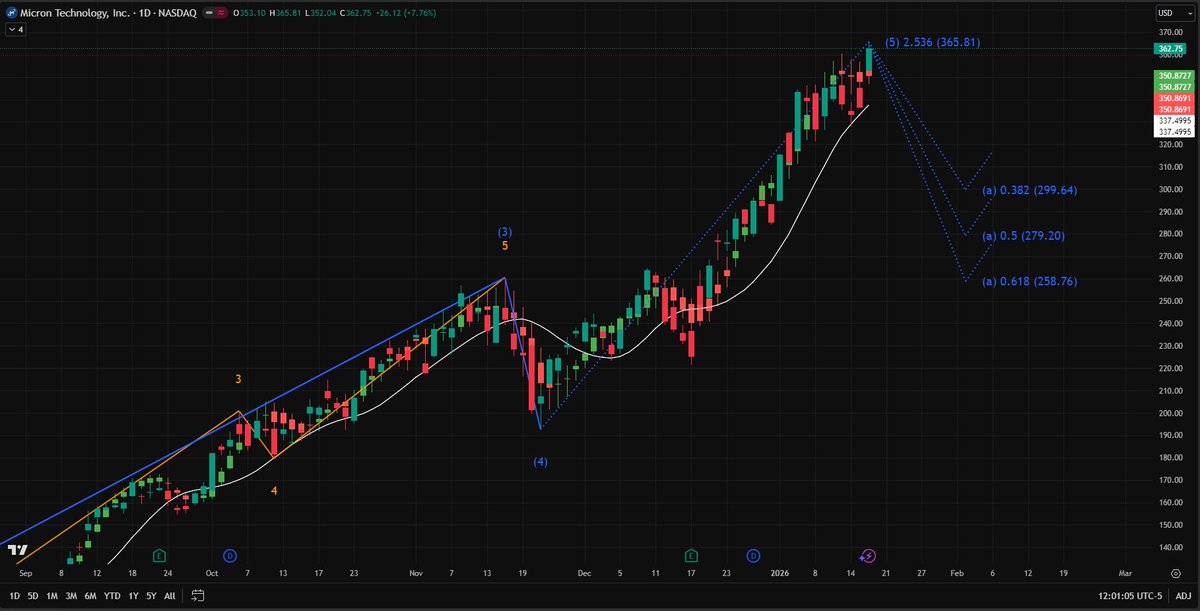Viewport: 1200px width, 611px height.
Task: Click the Nov label on time axis
Action: point(416,574)
